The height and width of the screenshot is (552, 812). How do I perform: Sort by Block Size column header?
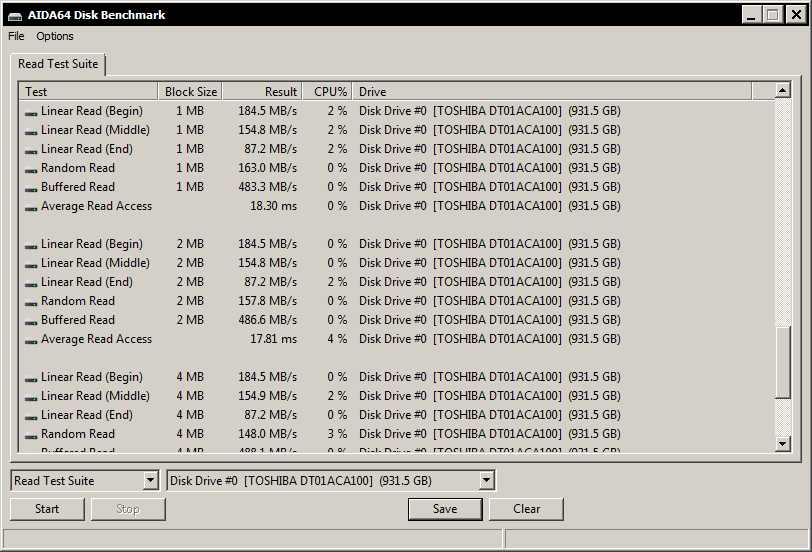click(191, 92)
